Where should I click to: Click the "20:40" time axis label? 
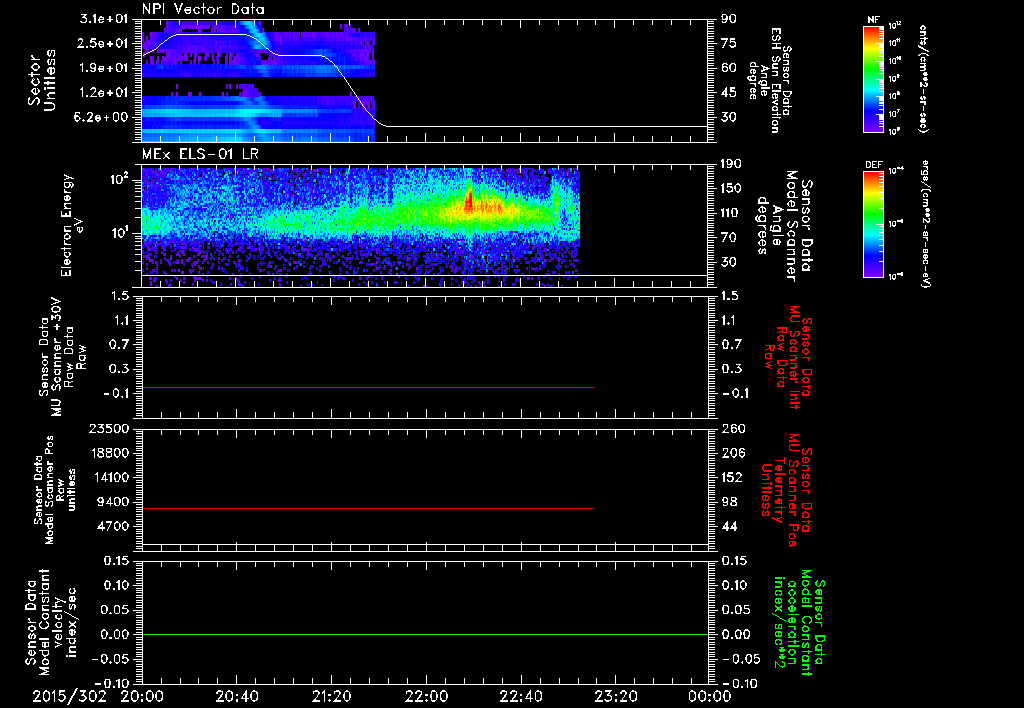click(236, 696)
